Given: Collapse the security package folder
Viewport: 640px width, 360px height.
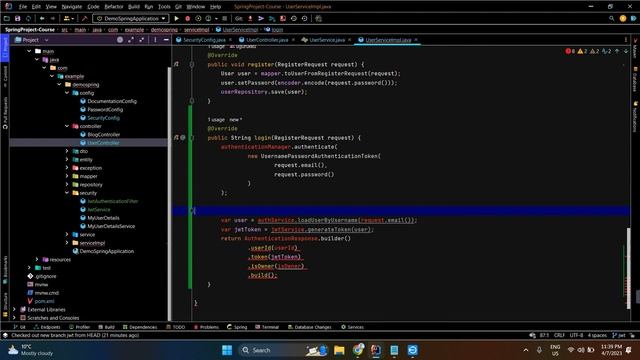Looking at the screenshot, I should coord(67,193).
